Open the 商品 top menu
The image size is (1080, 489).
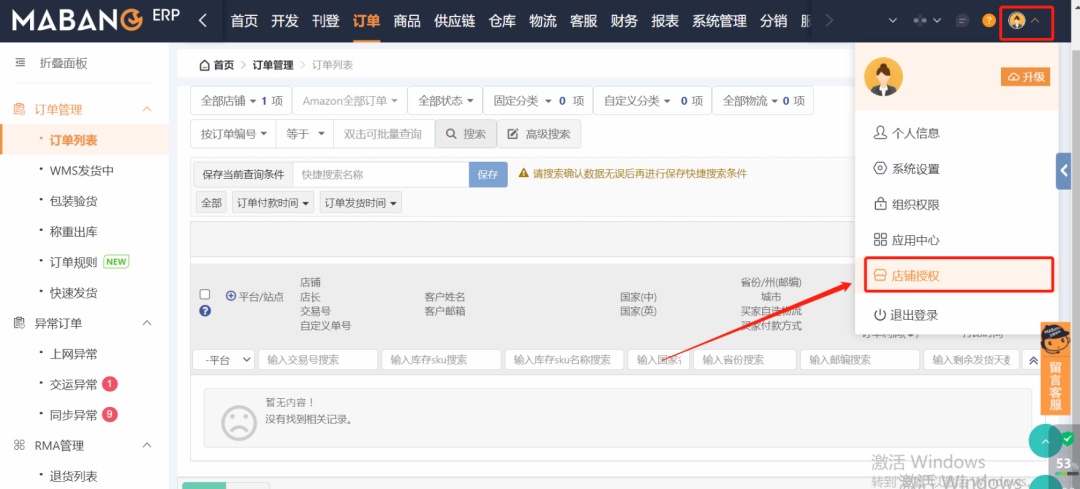[407, 21]
